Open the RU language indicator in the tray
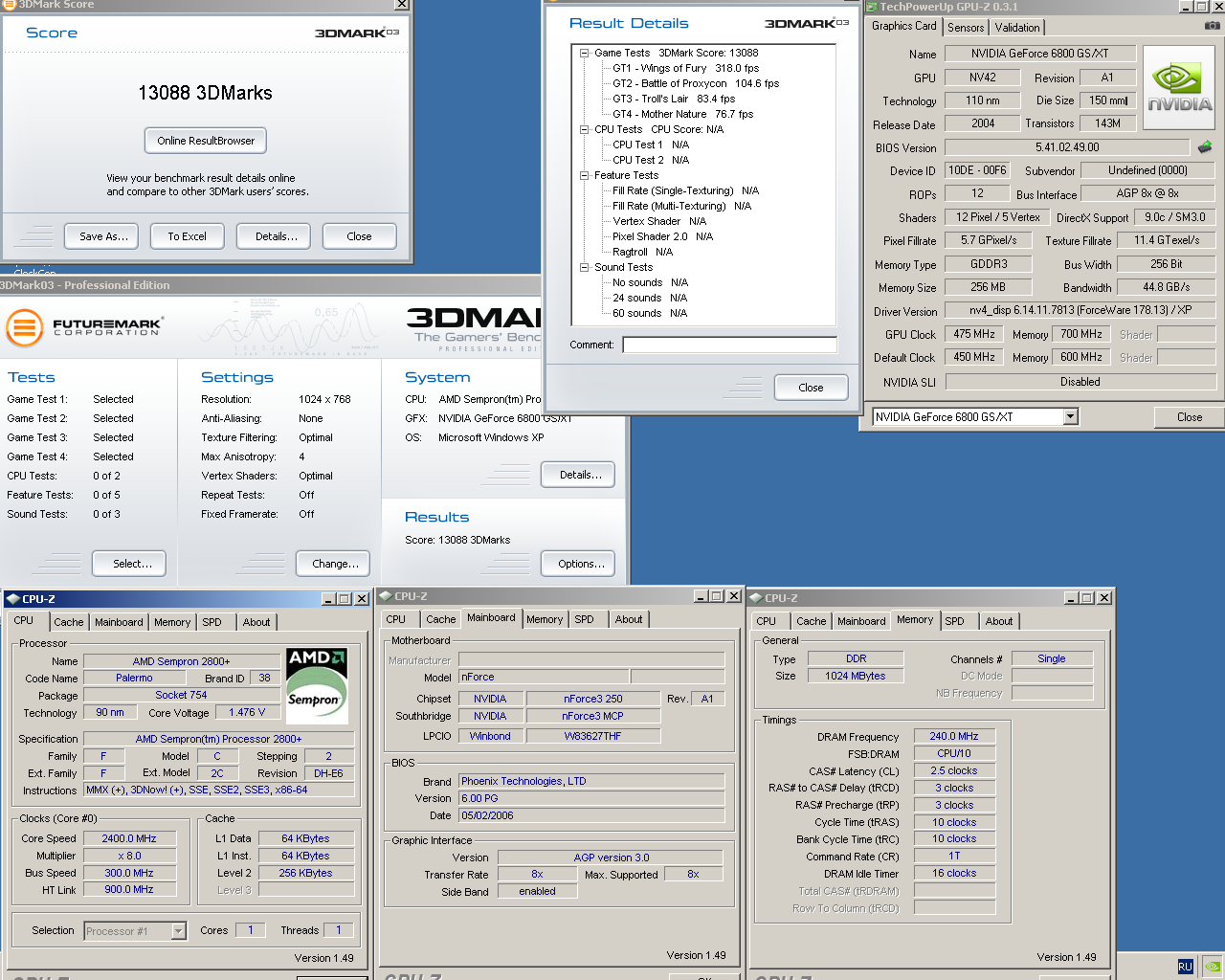The image size is (1225, 980). pyautogui.click(x=1185, y=967)
